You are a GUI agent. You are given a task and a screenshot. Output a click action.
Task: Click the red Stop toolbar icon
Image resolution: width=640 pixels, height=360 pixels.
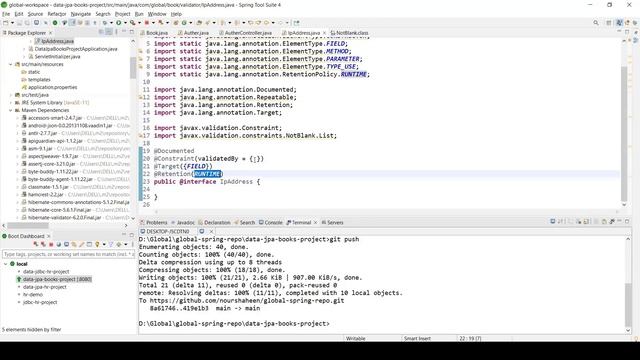pyautogui.click(x=147, y=23)
